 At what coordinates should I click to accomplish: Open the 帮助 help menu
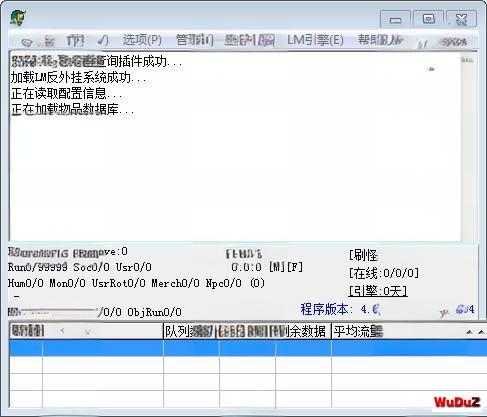coord(380,40)
